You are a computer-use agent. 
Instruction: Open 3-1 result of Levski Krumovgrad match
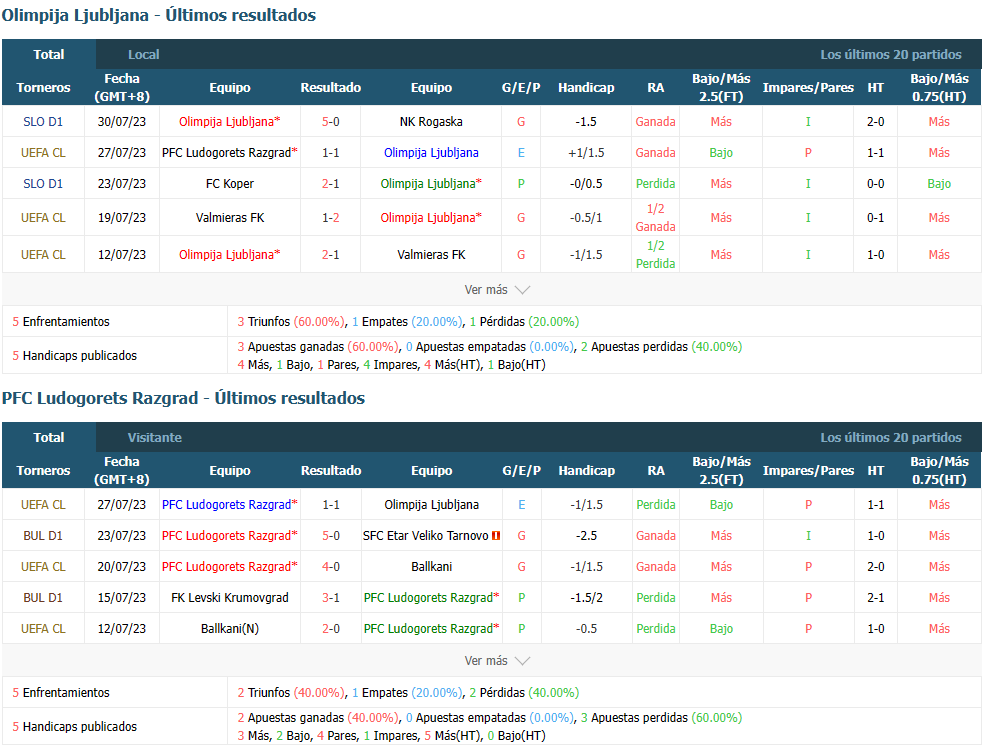[x=331, y=597]
